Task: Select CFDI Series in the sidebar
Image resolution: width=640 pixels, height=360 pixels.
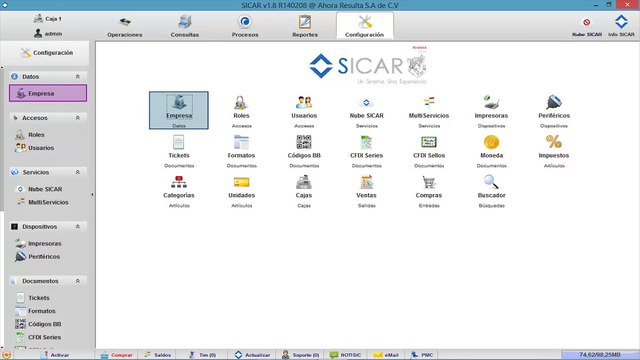Action: click(x=38, y=337)
